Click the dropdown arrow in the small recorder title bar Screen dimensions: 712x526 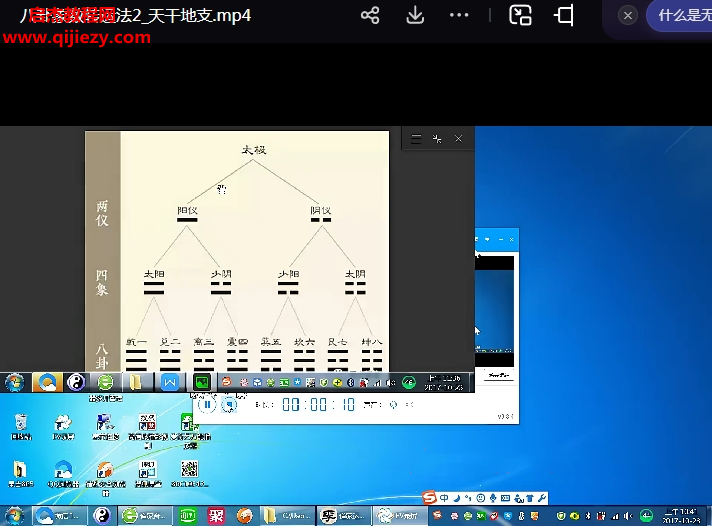pos(487,239)
